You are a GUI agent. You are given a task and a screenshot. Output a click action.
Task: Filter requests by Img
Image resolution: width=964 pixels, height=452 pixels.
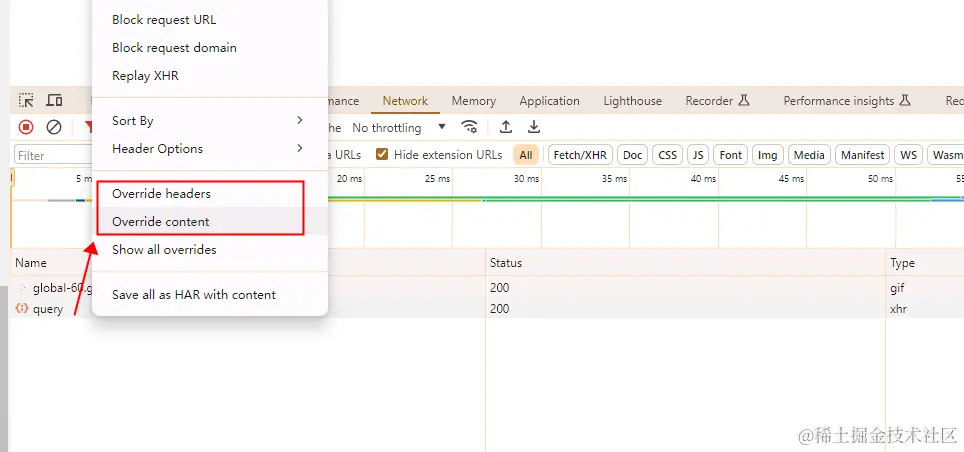[x=767, y=155]
